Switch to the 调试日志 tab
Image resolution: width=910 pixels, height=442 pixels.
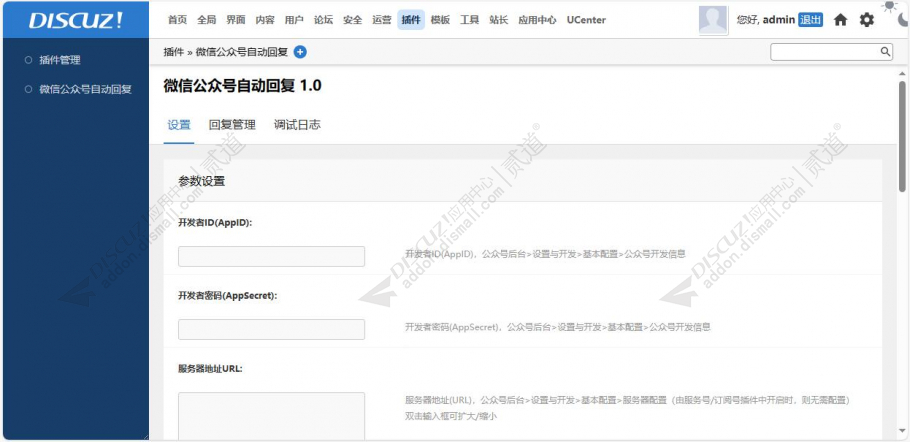297,125
